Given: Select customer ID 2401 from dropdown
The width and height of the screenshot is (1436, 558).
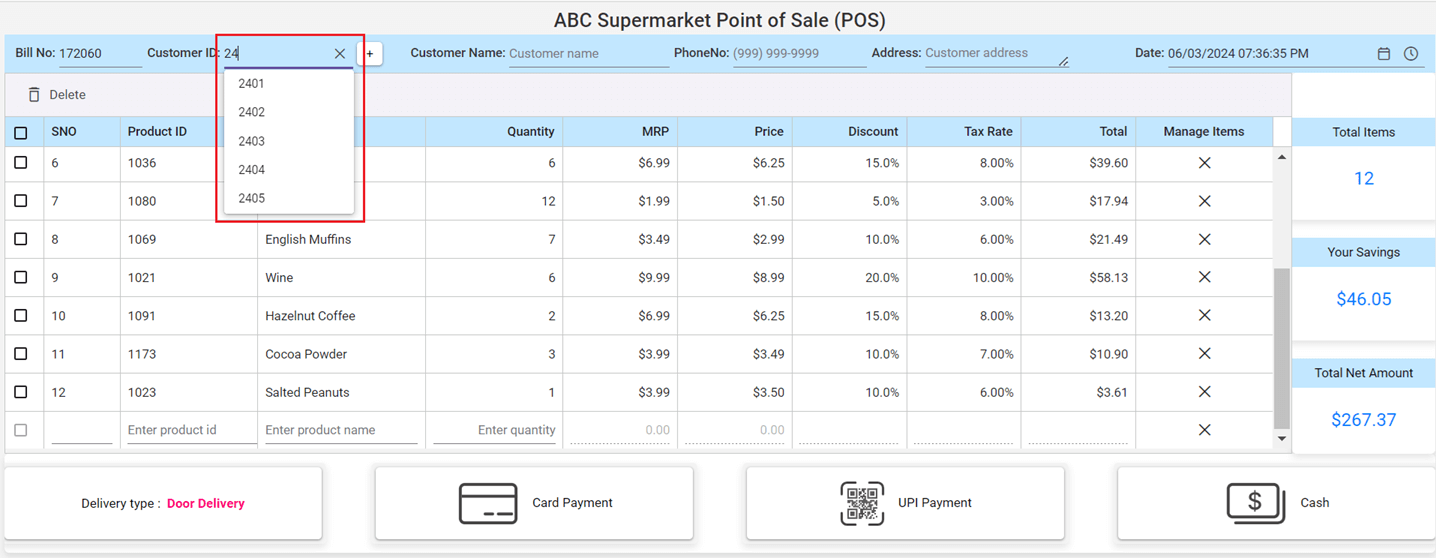Looking at the screenshot, I should pyautogui.click(x=252, y=84).
